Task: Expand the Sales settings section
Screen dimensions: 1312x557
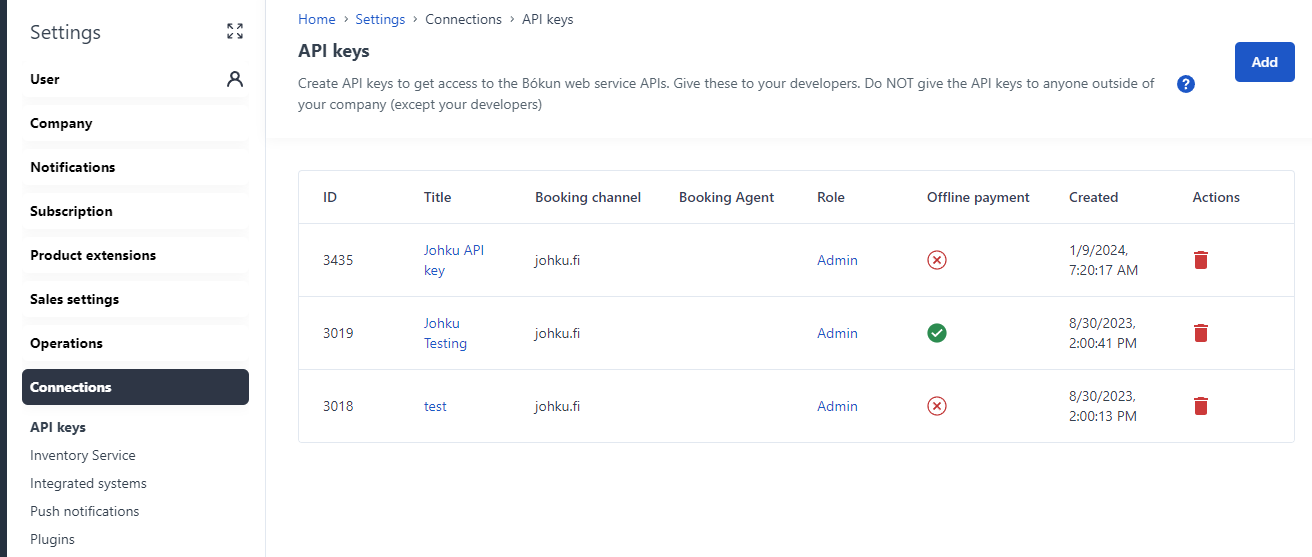Action: (x=135, y=299)
